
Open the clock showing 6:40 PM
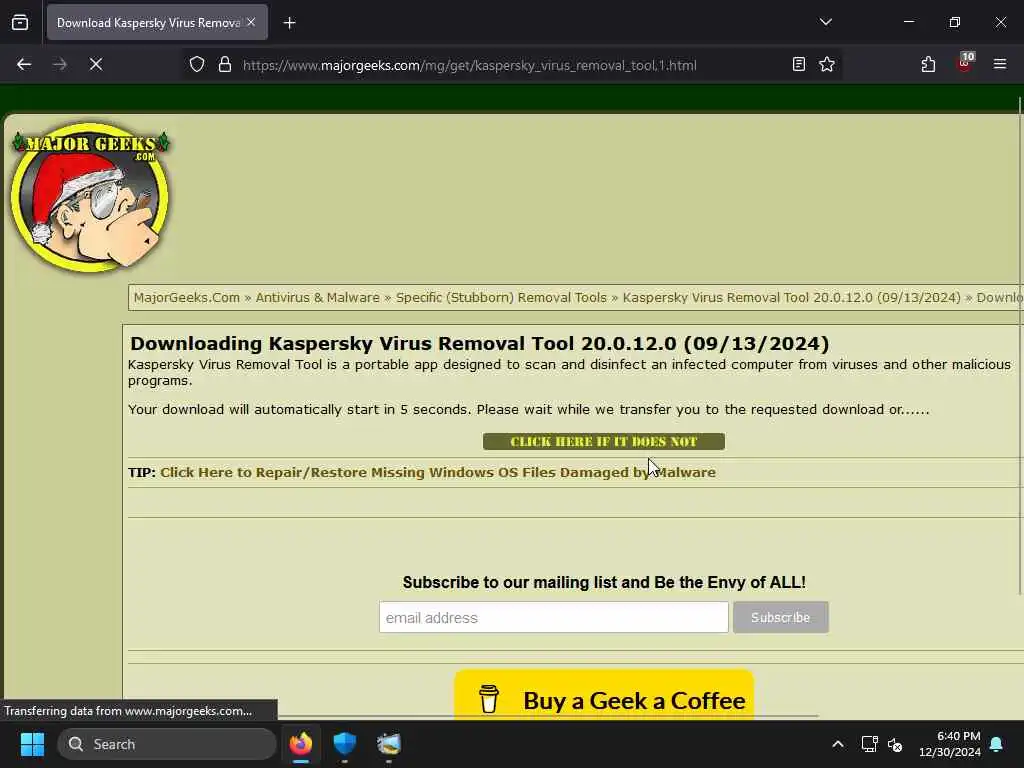click(x=950, y=744)
